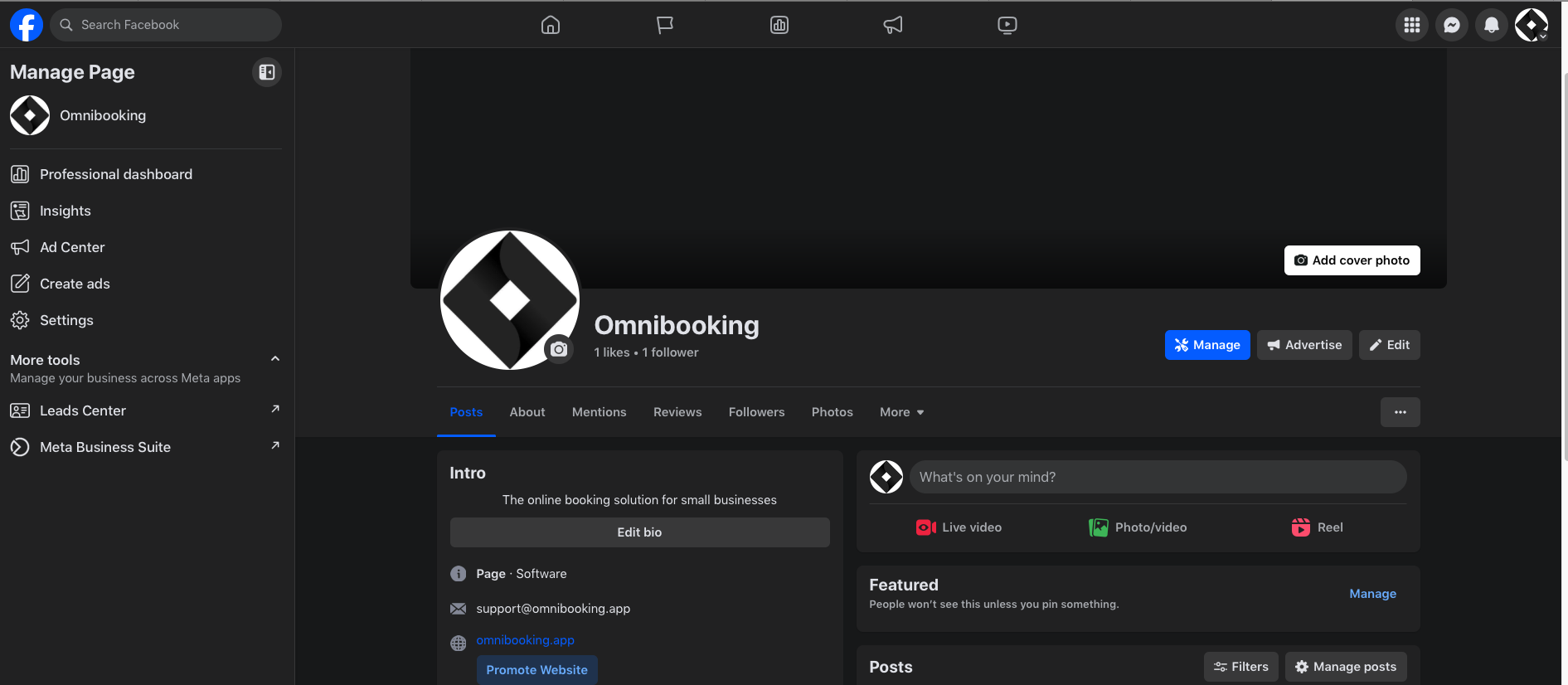Click the Facebook logo icon
Image resolution: width=1568 pixels, height=685 pixels.
click(27, 25)
